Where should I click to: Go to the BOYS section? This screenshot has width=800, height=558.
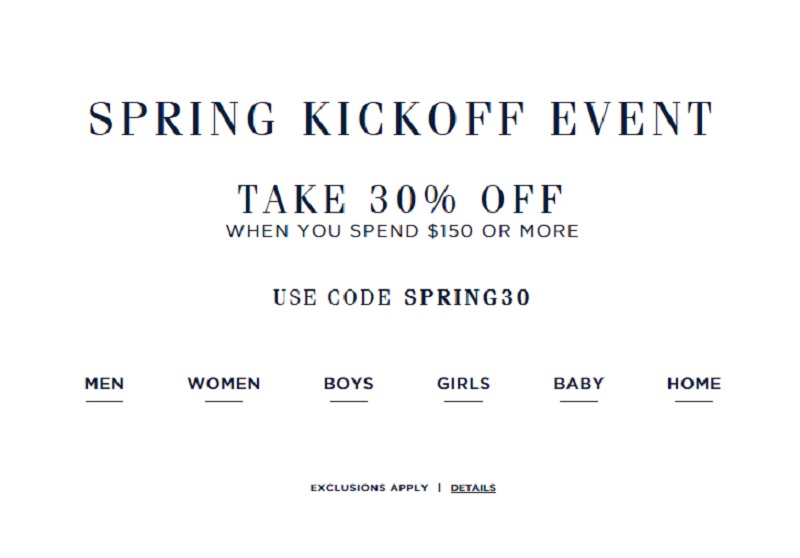[349, 384]
